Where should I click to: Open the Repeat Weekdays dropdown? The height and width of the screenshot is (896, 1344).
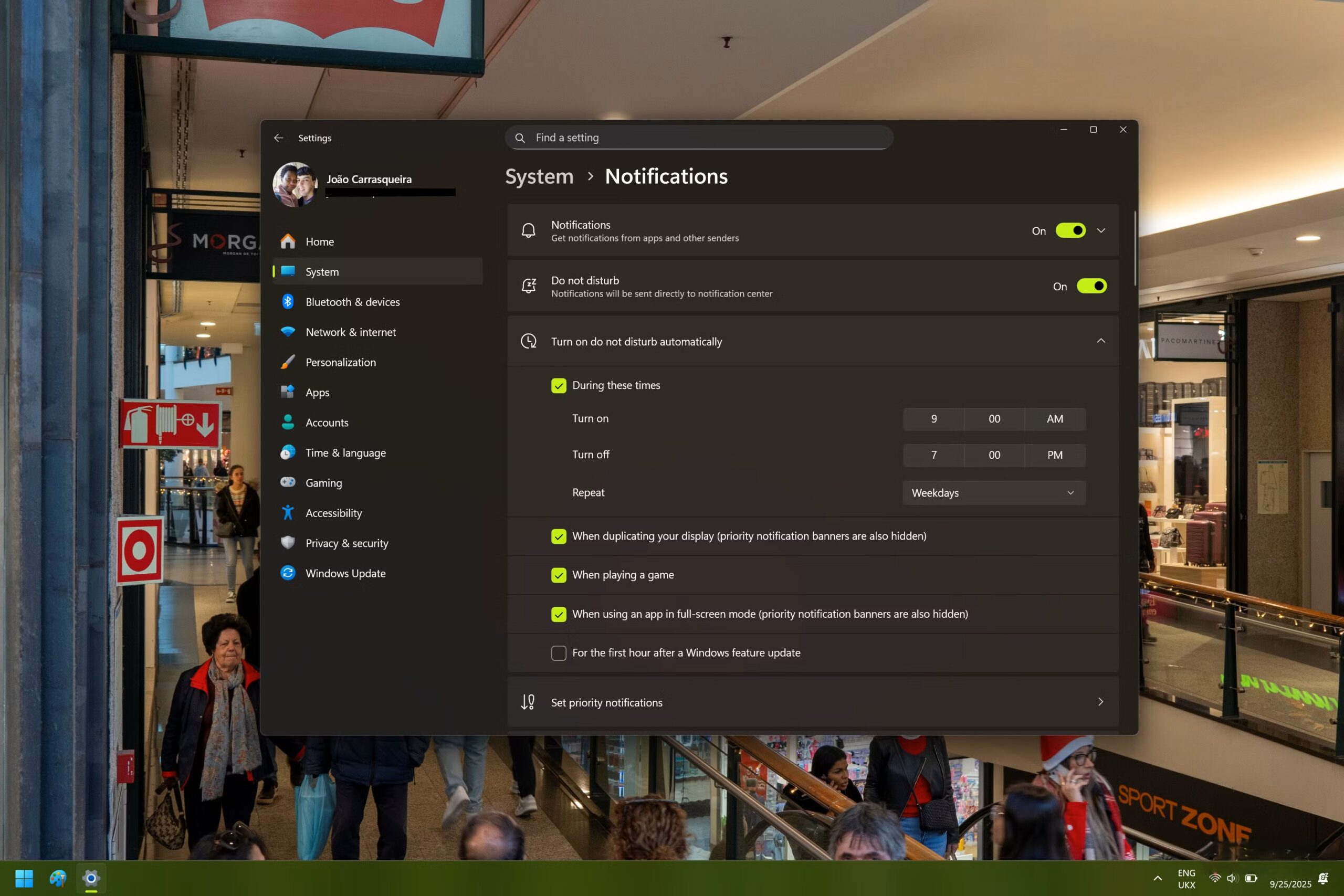pos(994,492)
